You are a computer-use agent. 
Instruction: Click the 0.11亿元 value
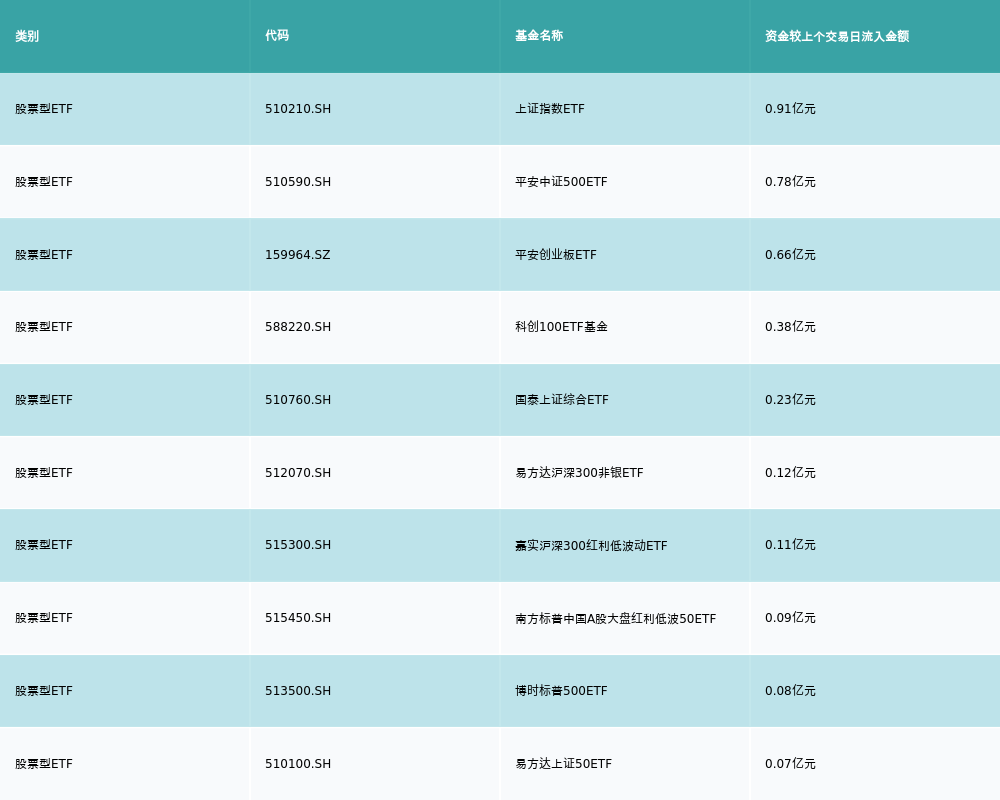pyautogui.click(x=790, y=545)
